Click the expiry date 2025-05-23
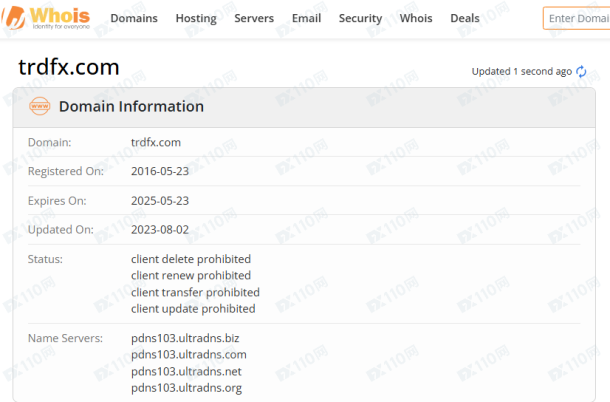 point(160,200)
